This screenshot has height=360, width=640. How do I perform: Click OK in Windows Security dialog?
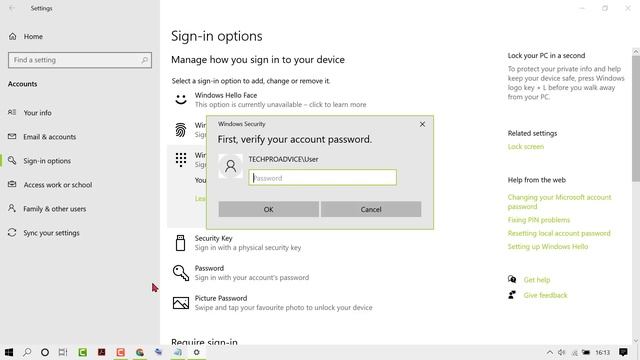tap(269, 209)
